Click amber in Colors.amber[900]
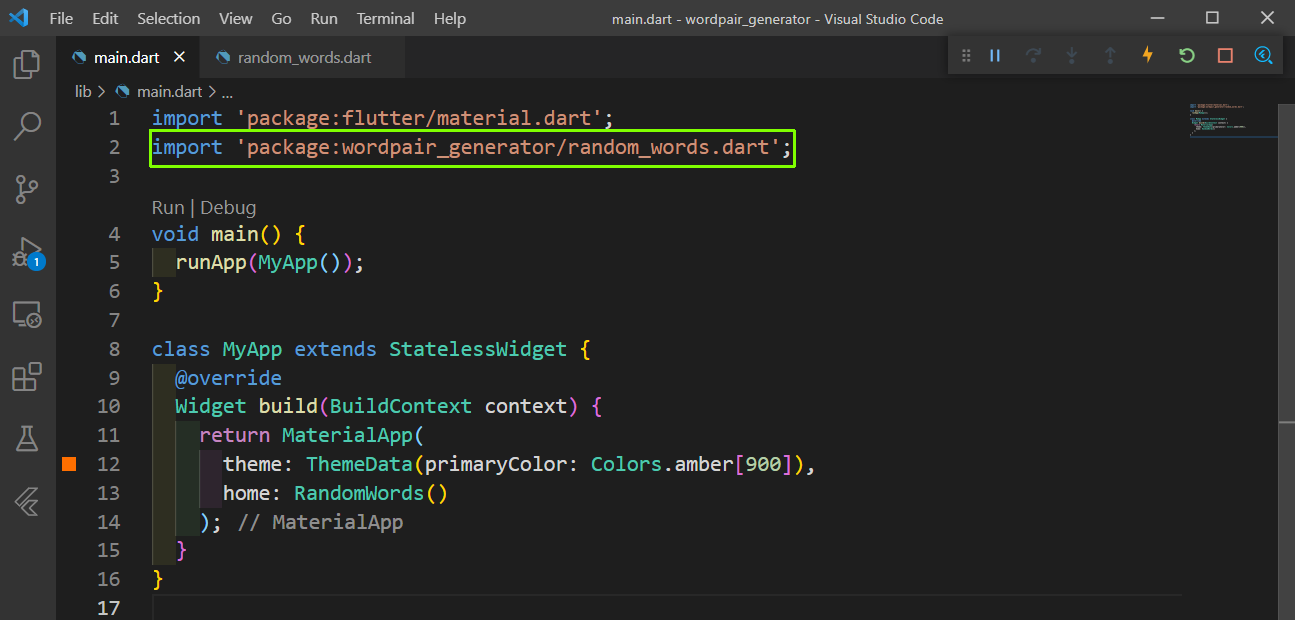1295x620 pixels. click(704, 464)
